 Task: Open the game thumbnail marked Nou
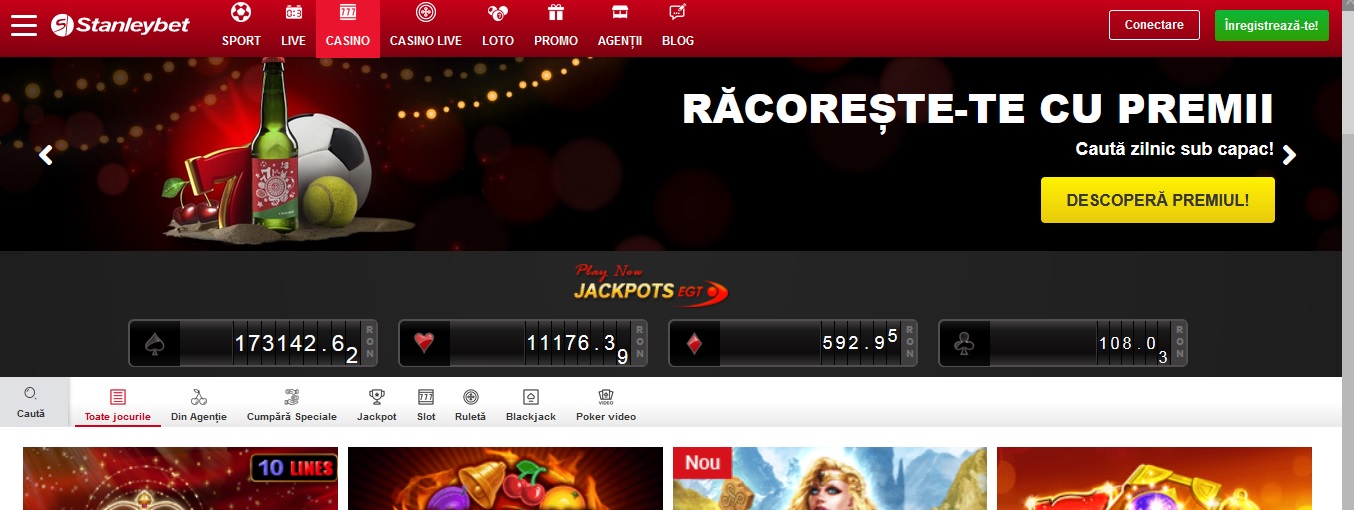(830, 479)
